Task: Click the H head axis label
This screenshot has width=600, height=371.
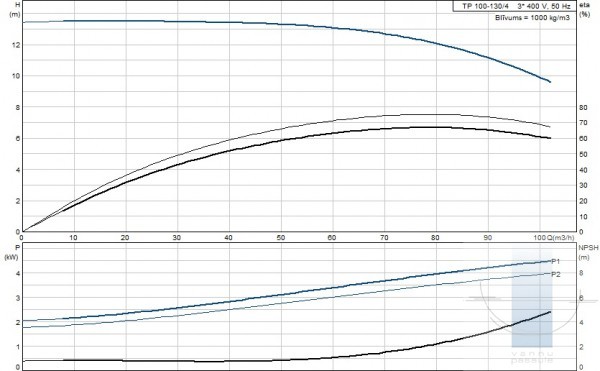Action: (16, 5)
